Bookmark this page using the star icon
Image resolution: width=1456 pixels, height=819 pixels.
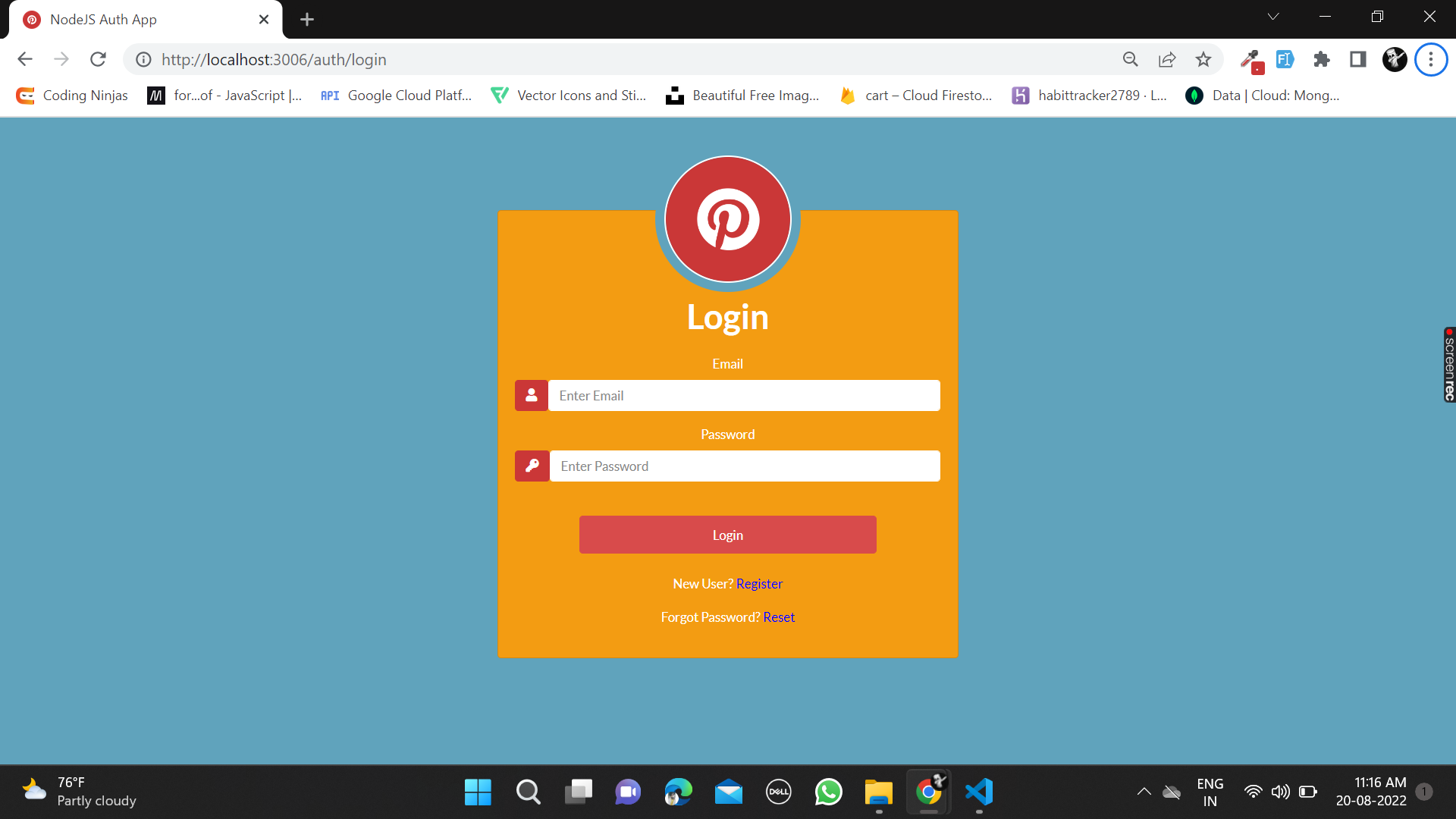1203,59
